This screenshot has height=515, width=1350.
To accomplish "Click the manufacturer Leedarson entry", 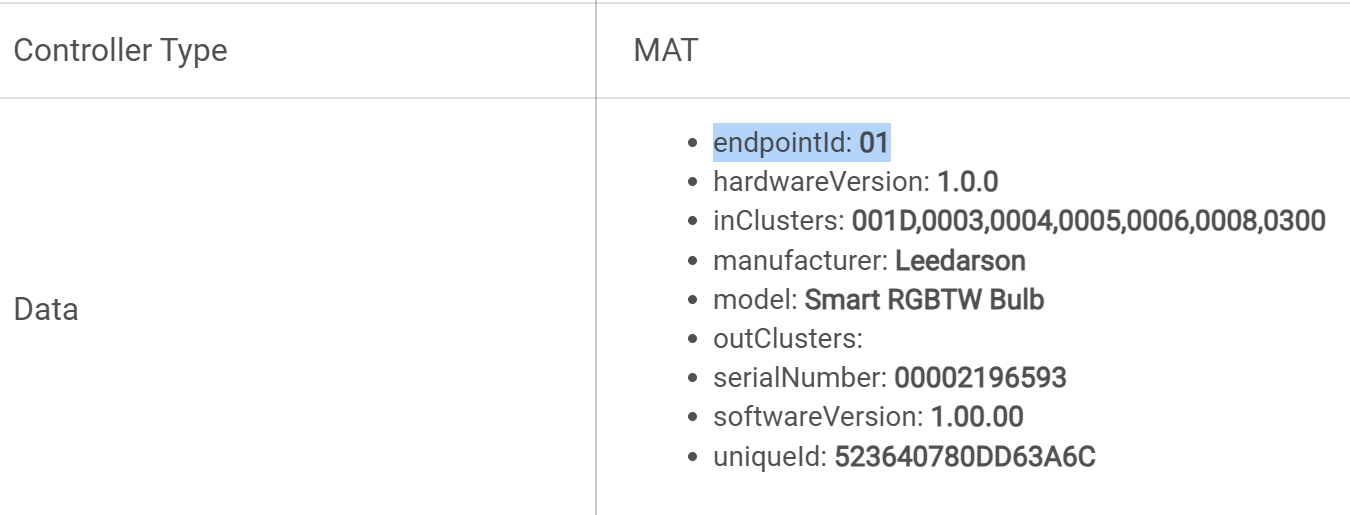I will click(869, 261).
